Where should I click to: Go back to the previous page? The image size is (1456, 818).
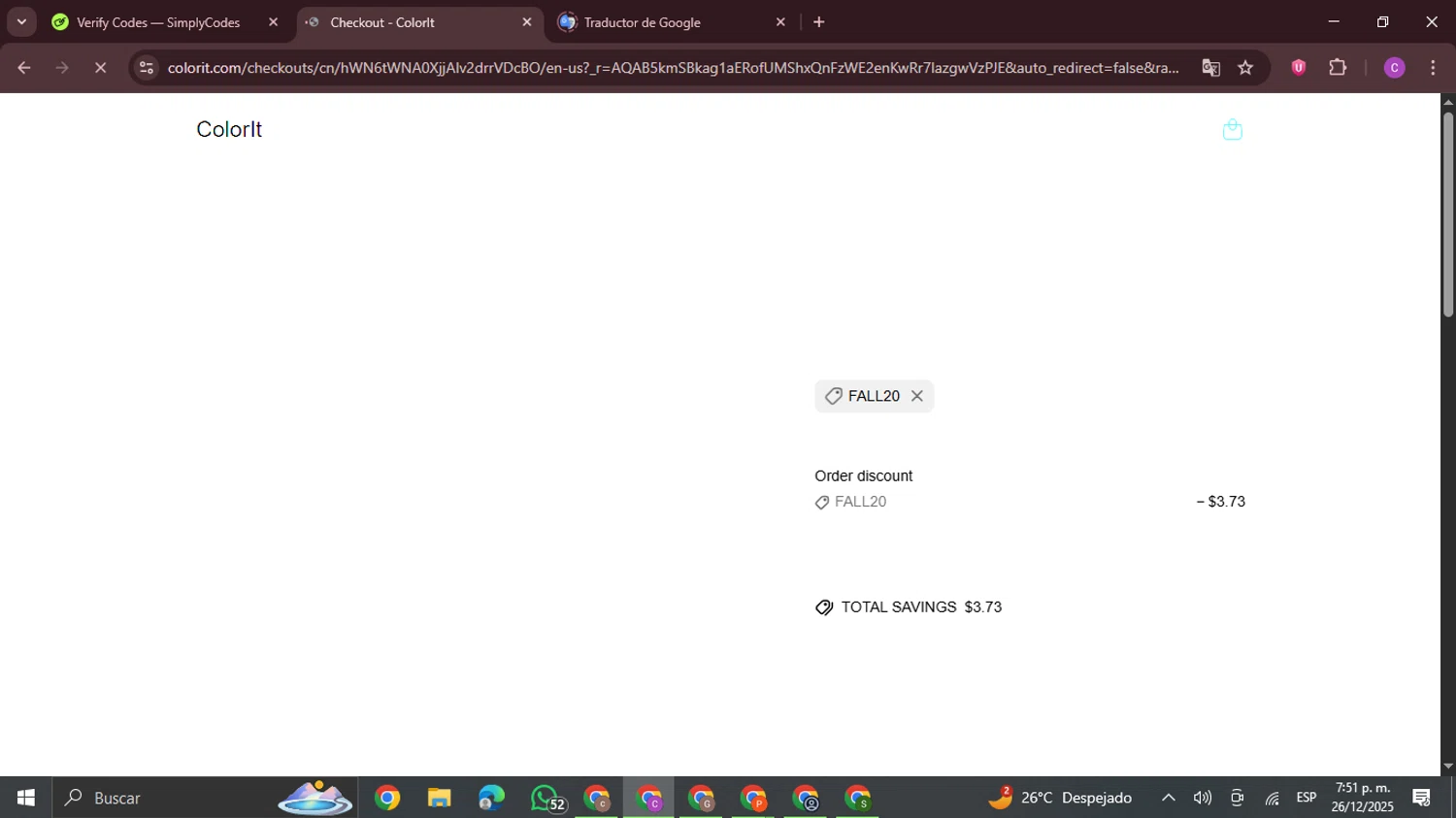(24, 68)
